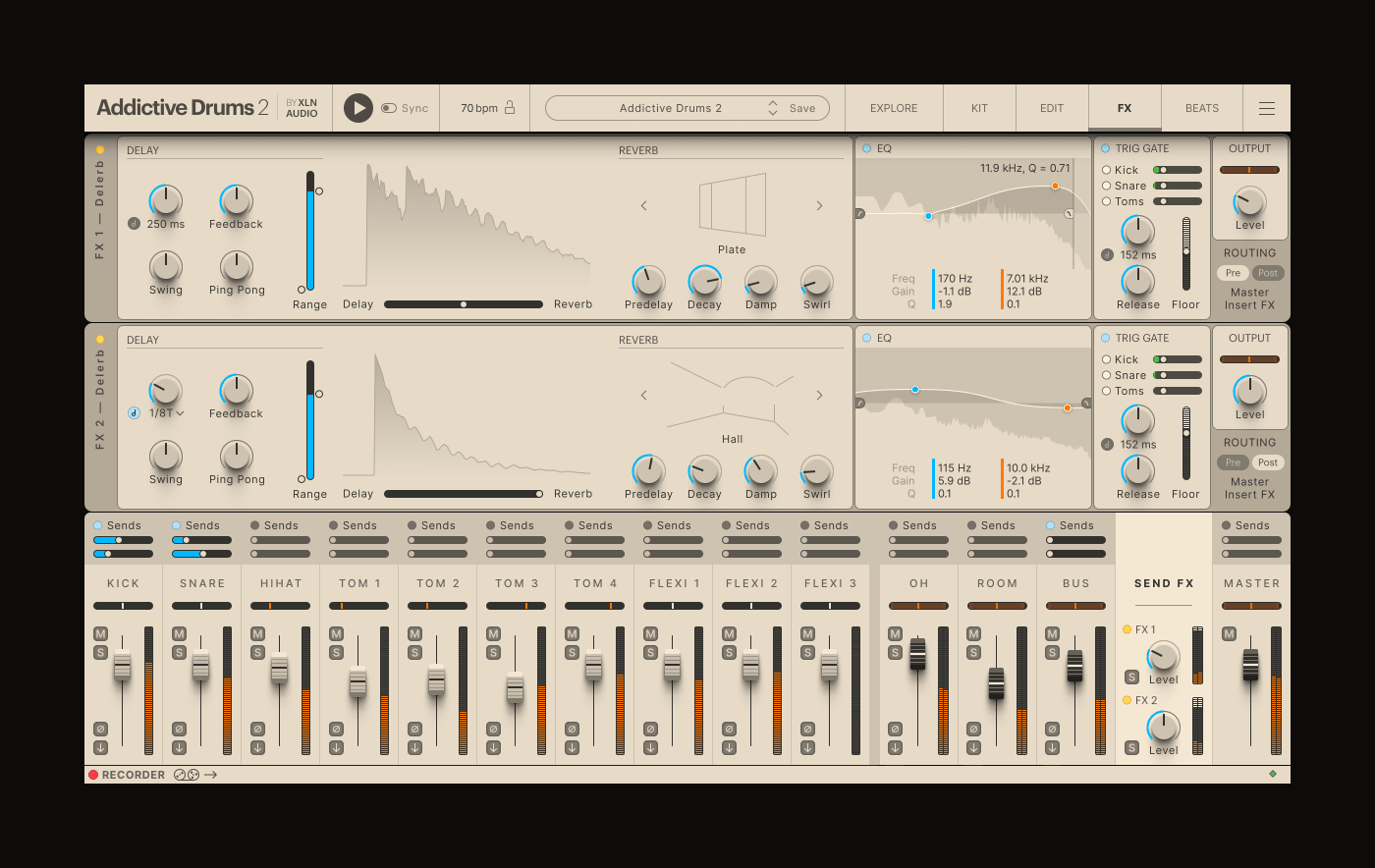
Task: Solo the SNARE channel
Action: tap(179, 653)
